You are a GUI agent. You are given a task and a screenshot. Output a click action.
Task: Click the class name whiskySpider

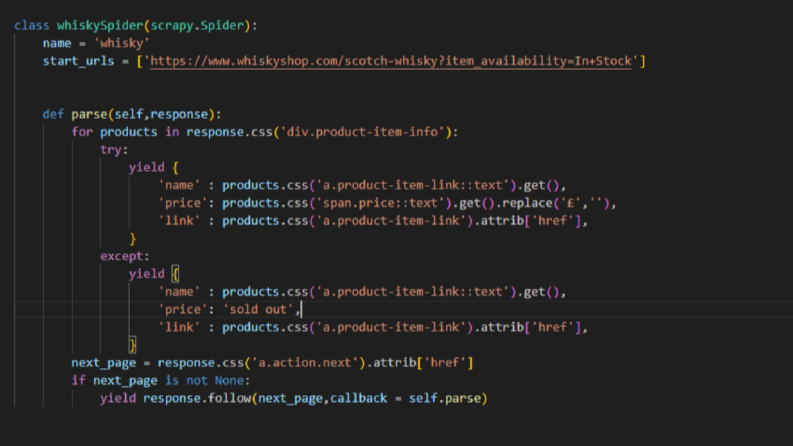(100, 25)
